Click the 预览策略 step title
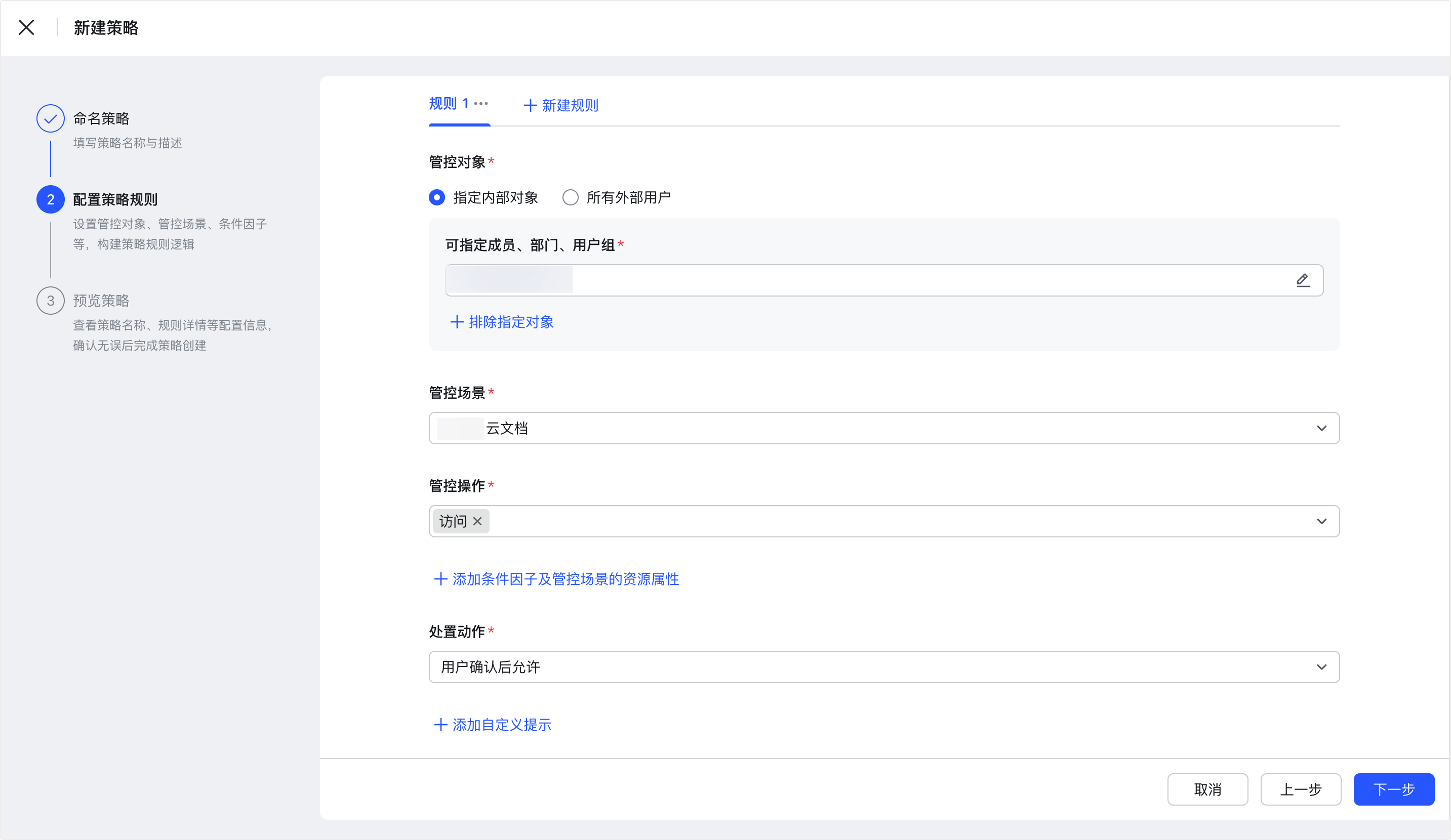The width and height of the screenshot is (1451, 840). tap(101, 301)
